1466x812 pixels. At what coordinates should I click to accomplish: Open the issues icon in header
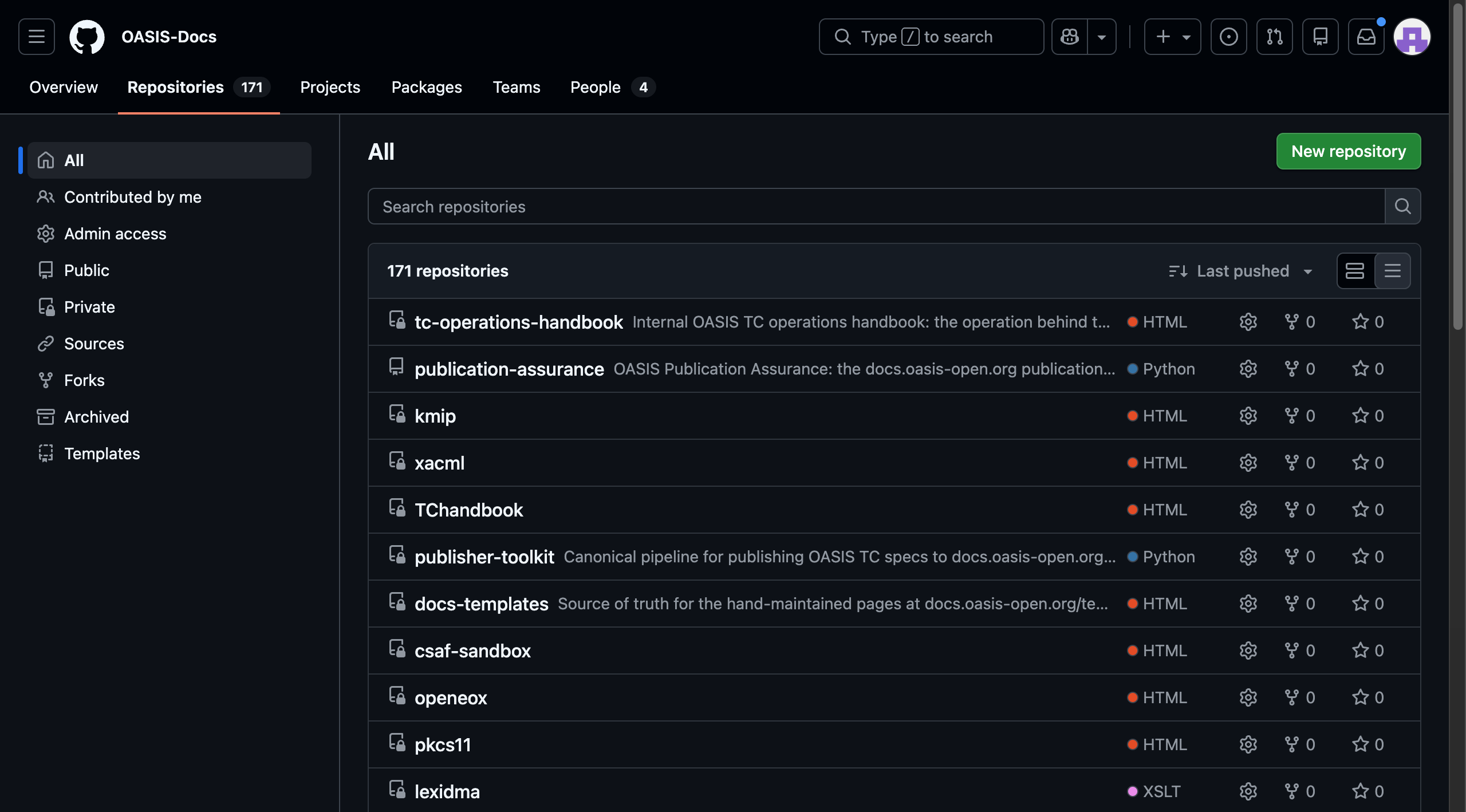tap(1228, 37)
